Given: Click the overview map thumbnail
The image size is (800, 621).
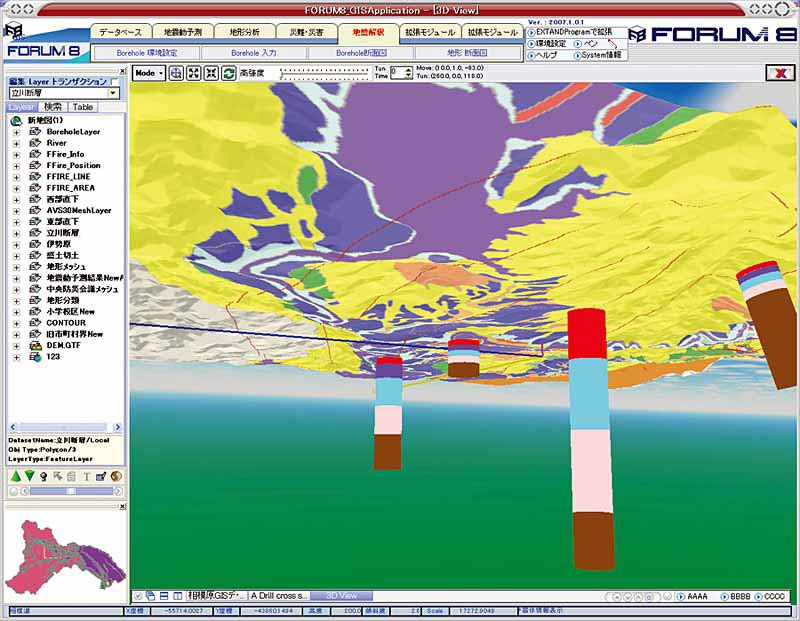Looking at the screenshot, I should [x=65, y=558].
